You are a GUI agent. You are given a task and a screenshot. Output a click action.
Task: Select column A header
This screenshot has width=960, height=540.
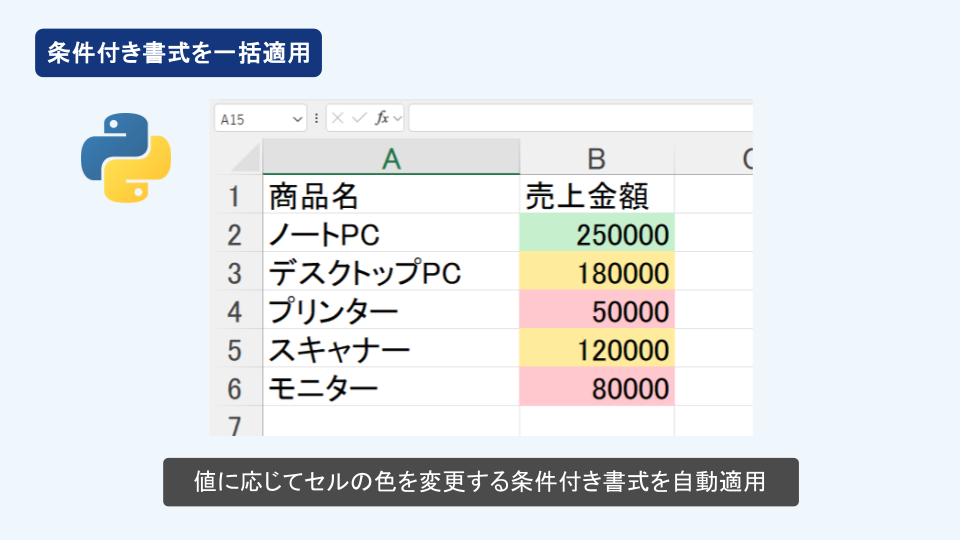[391, 157]
